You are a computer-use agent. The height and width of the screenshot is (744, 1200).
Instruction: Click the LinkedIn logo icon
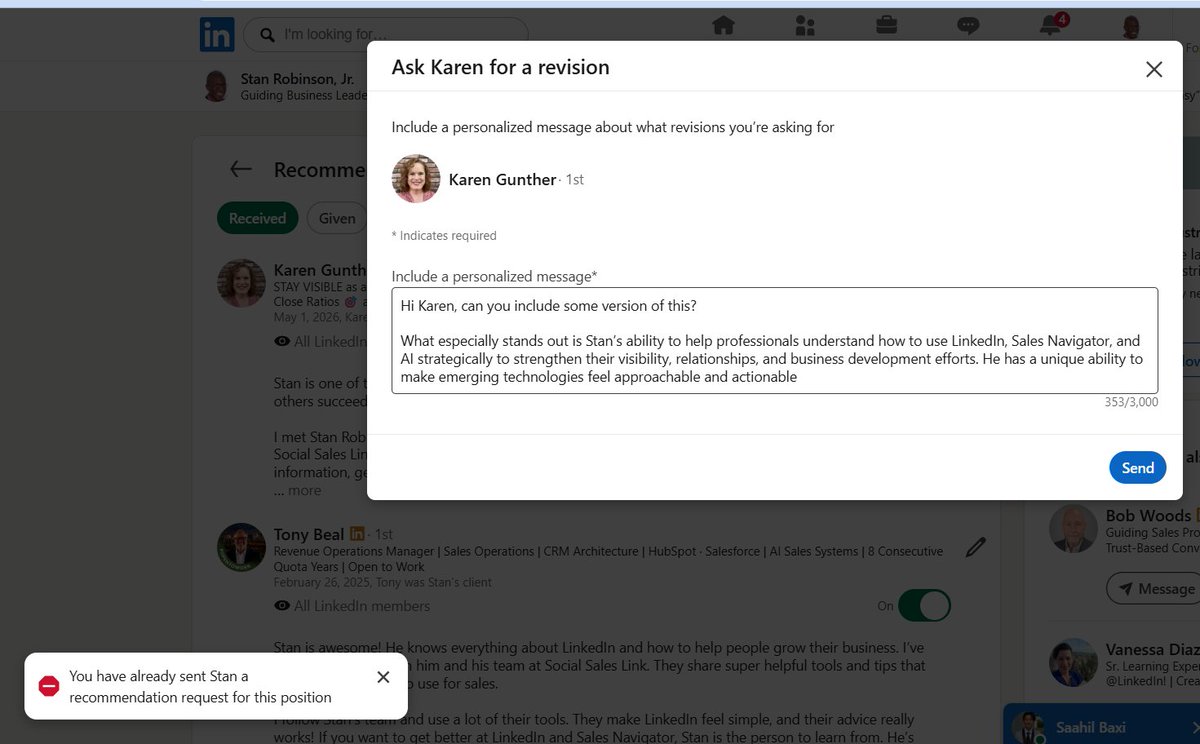tap(217, 34)
